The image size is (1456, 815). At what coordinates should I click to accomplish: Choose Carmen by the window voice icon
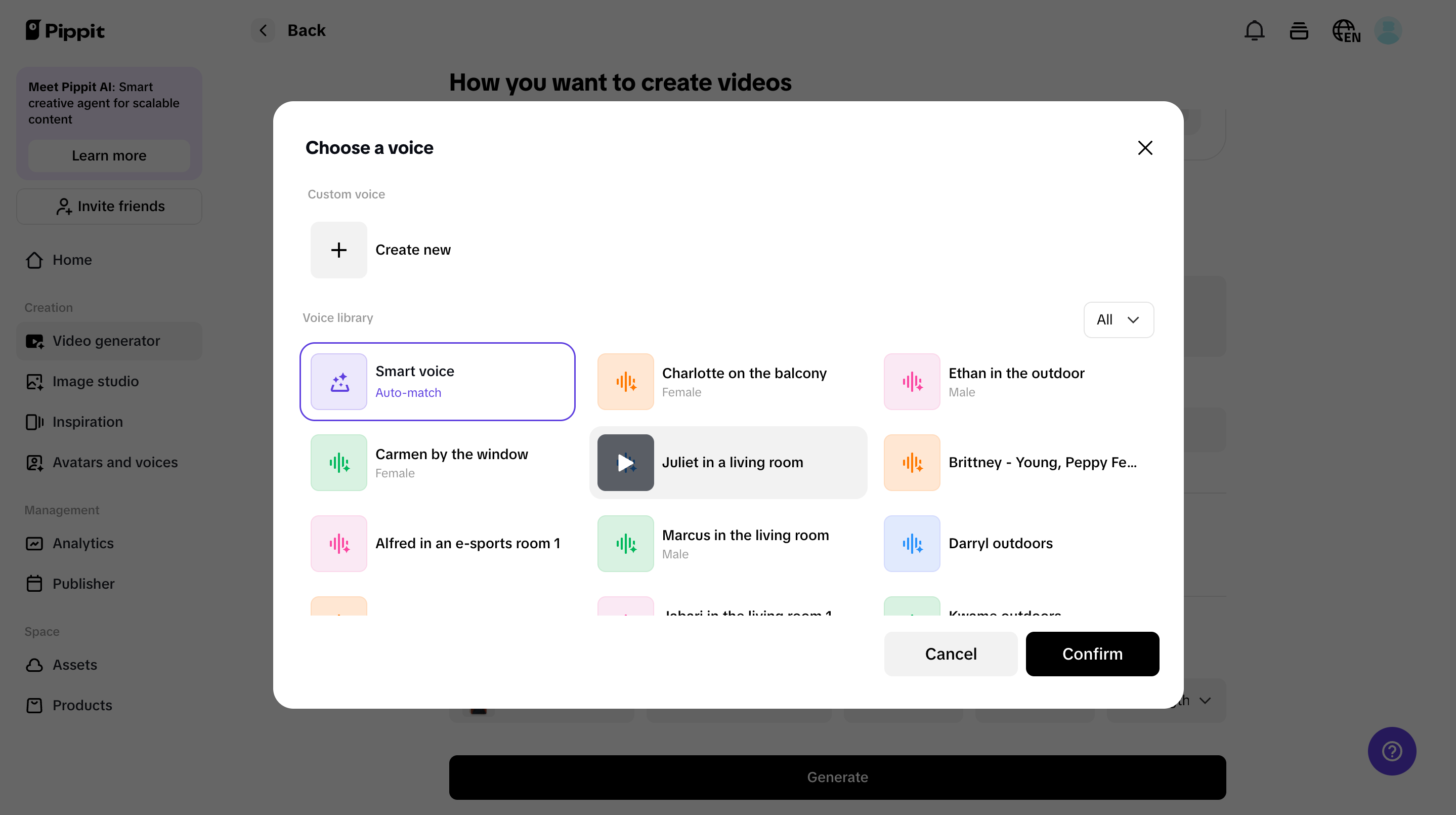click(x=338, y=462)
